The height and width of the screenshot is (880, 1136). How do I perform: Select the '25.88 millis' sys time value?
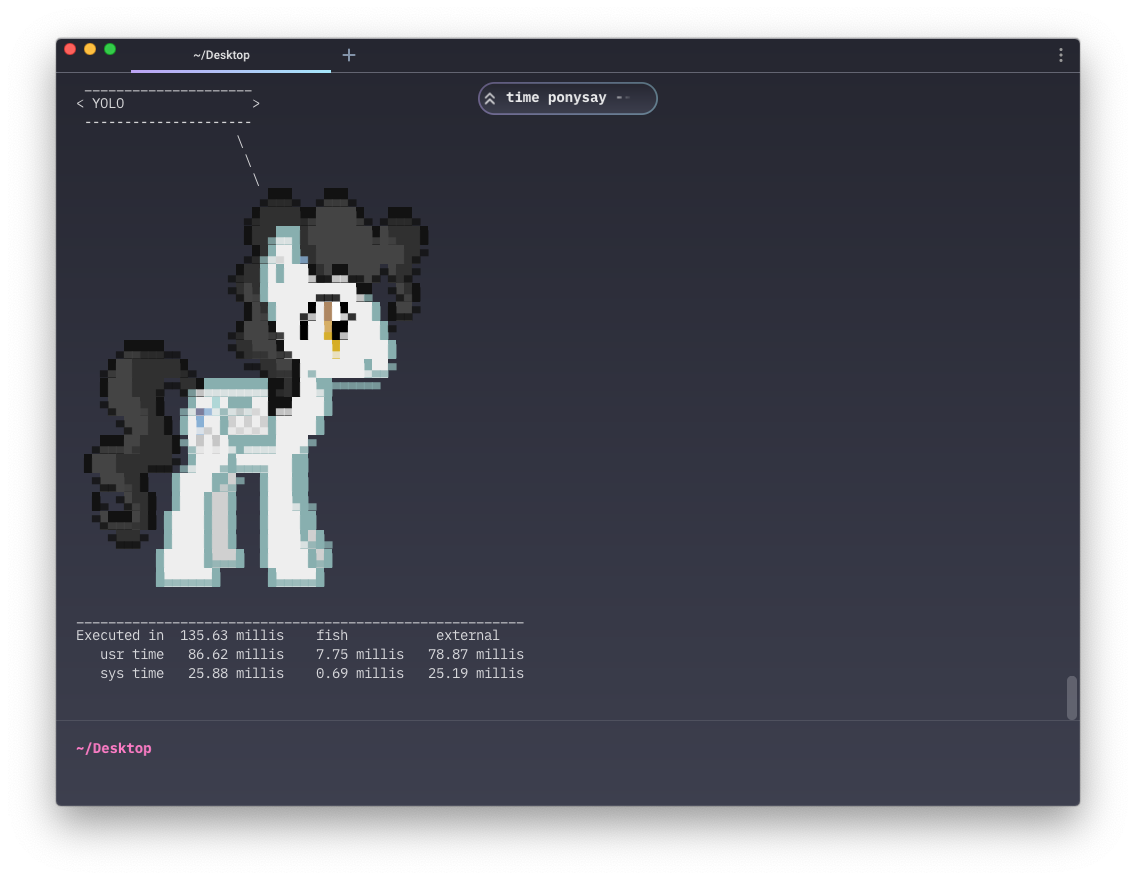tap(235, 673)
